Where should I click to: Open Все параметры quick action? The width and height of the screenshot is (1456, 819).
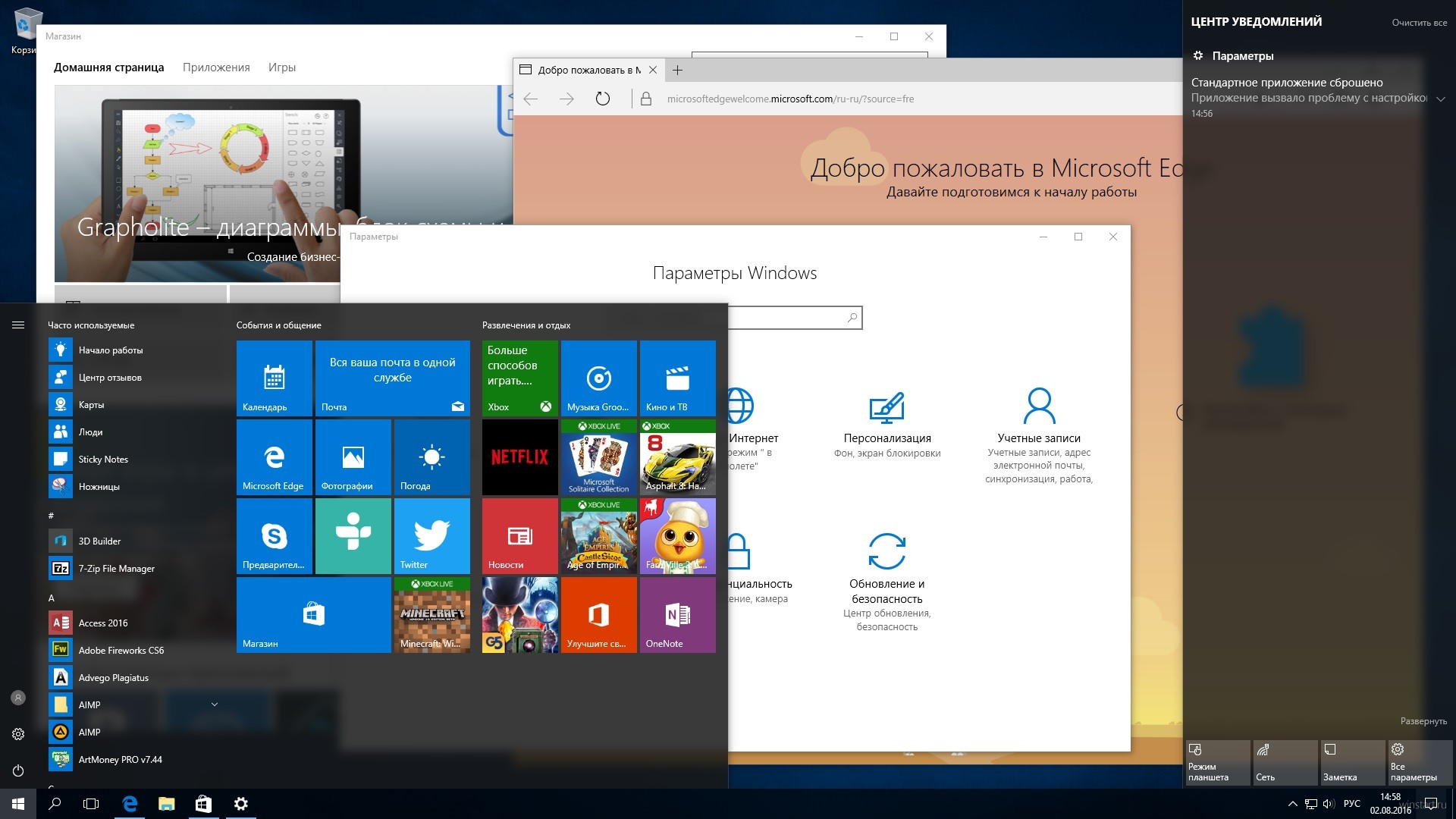tap(1420, 762)
